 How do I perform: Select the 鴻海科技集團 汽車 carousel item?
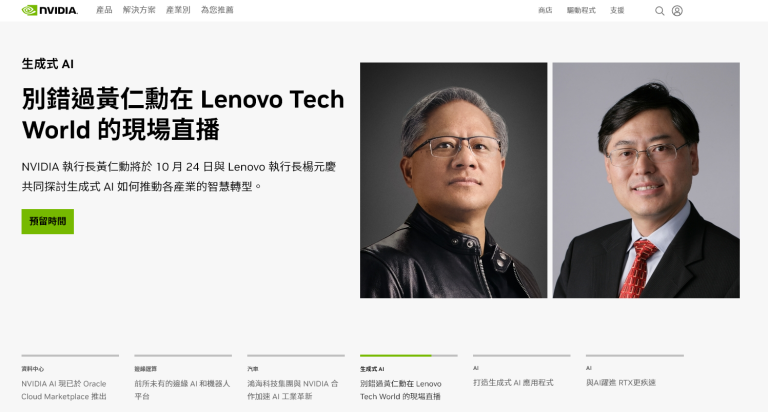tap(296, 378)
